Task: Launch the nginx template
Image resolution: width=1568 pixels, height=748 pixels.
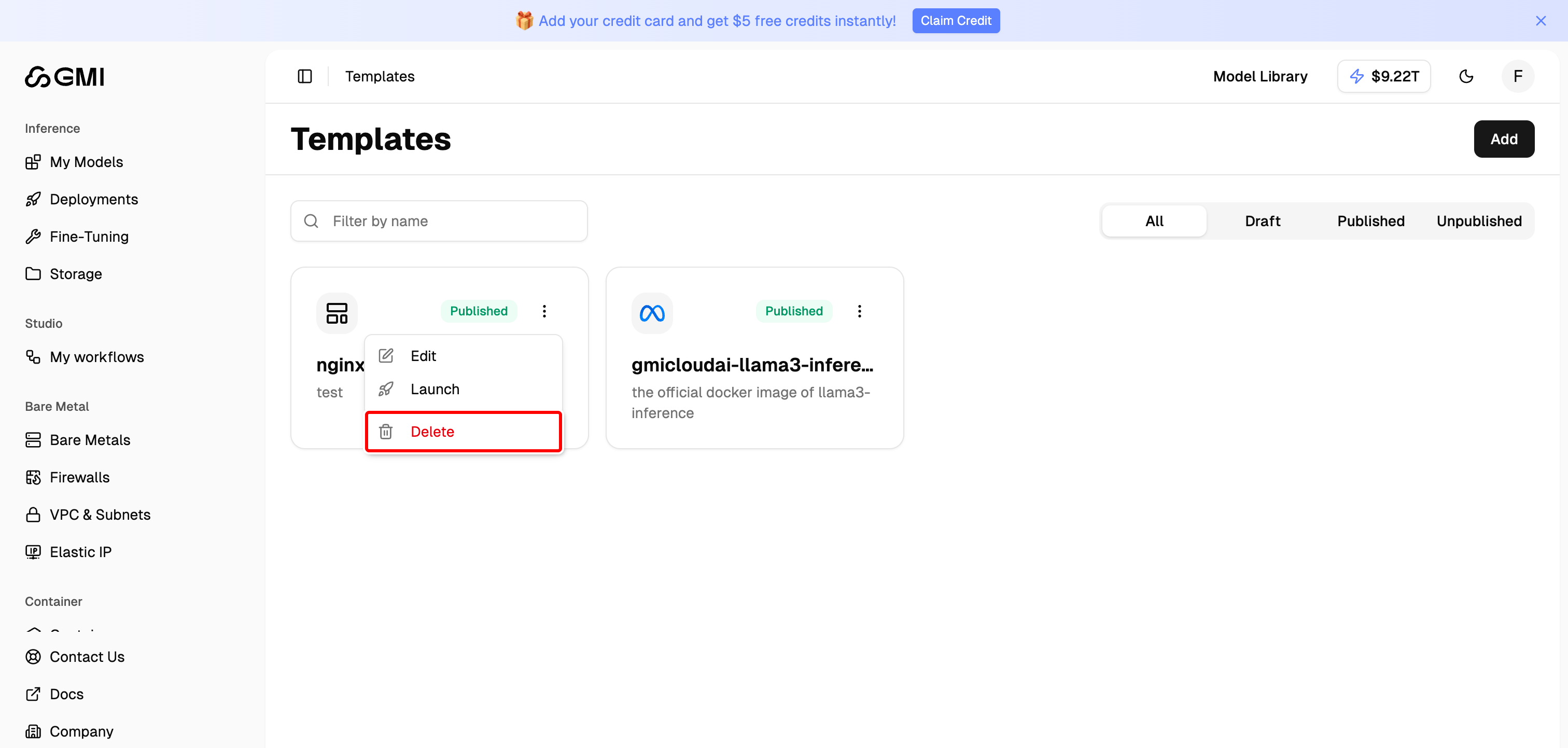Action: (x=434, y=389)
